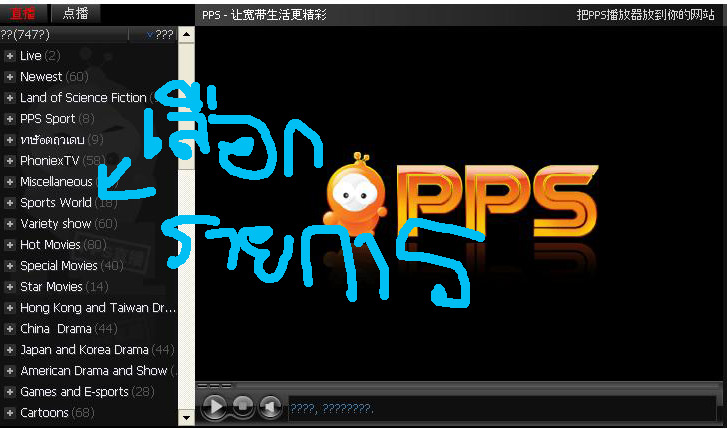Expand the Variety show category
The height and width of the screenshot is (429, 727).
tap(9, 224)
